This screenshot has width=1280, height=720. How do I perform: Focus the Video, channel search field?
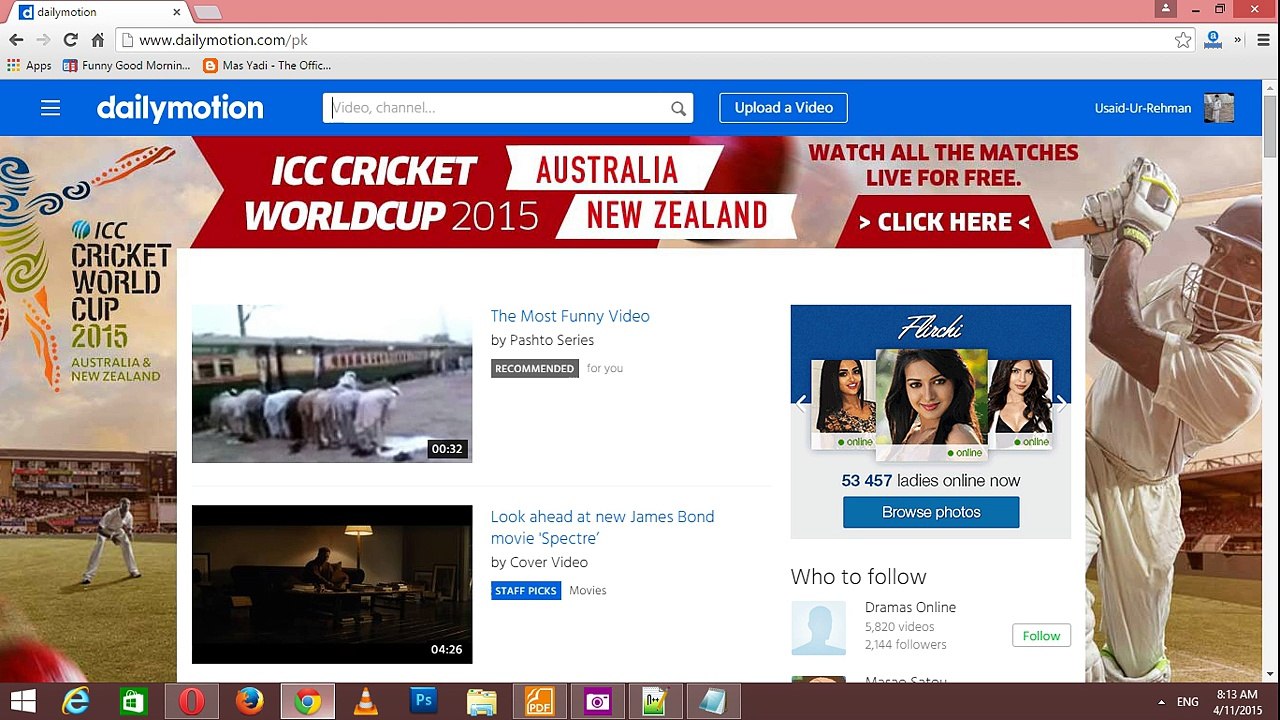point(497,108)
